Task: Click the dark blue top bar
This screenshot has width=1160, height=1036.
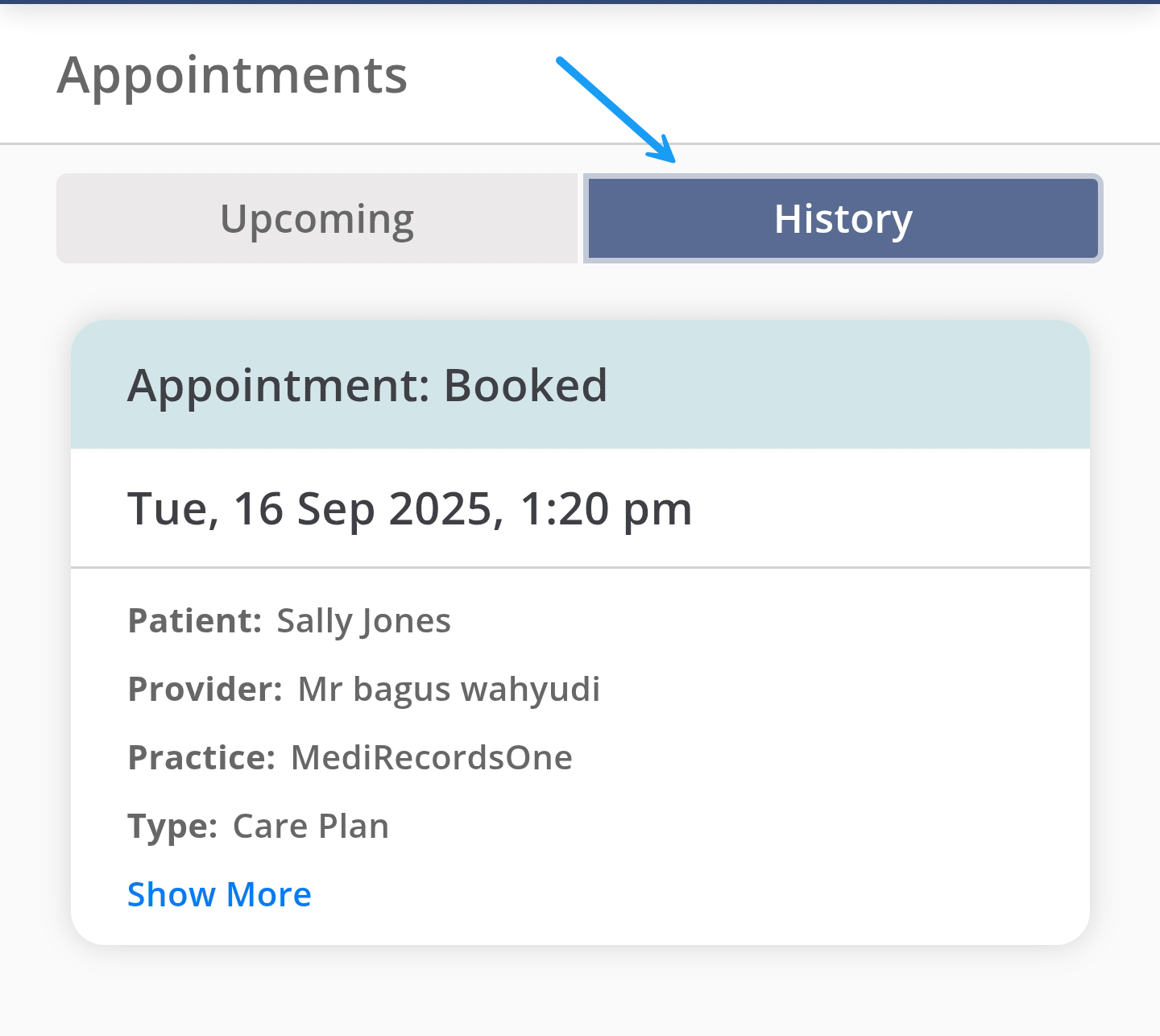Action: click(580, 2)
